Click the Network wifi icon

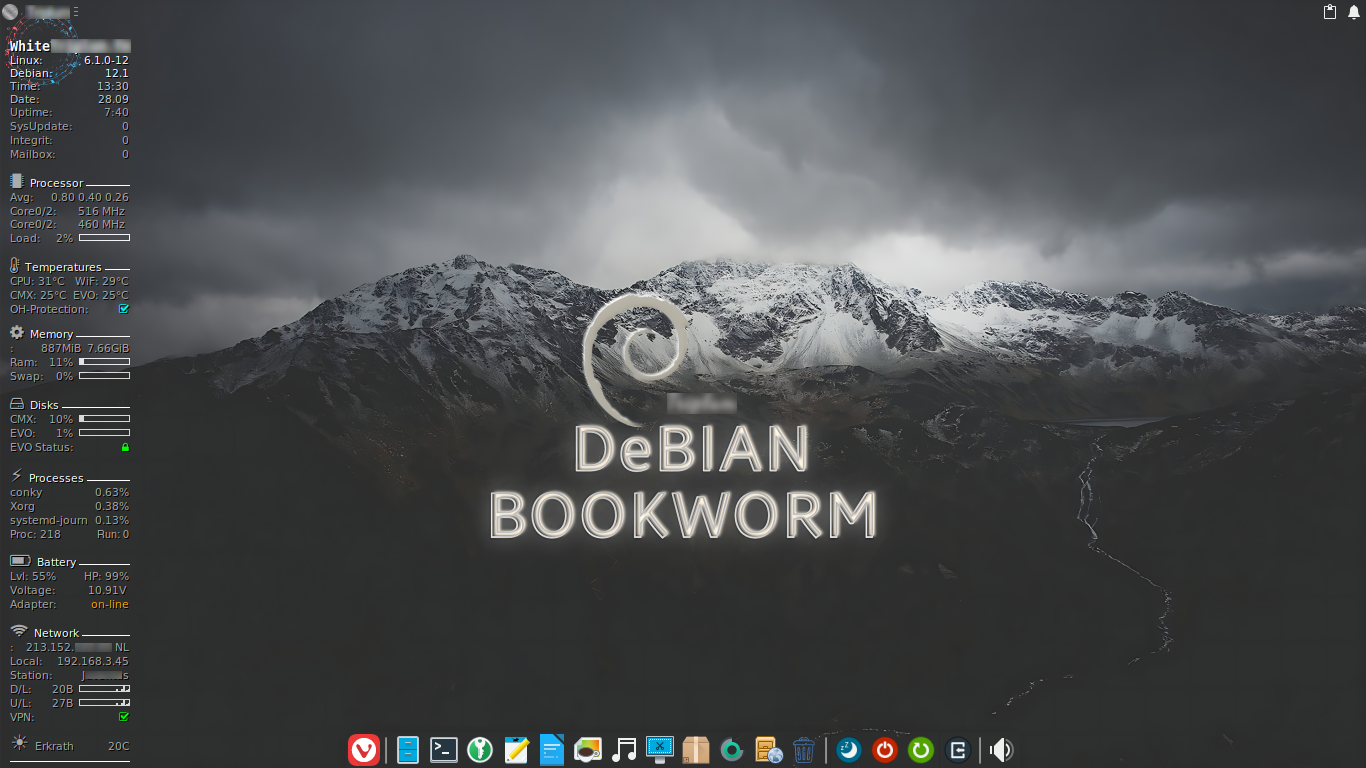point(19,631)
